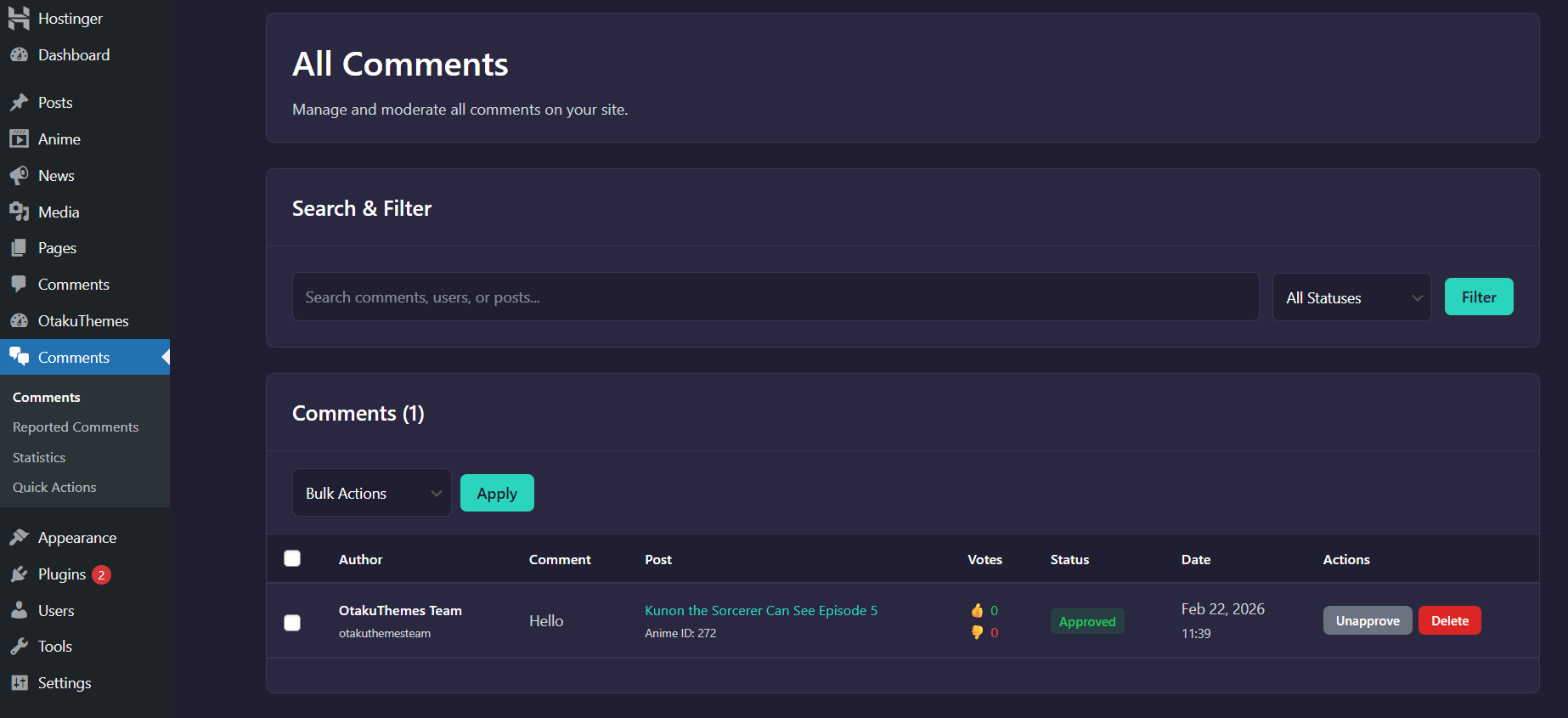Image resolution: width=1568 pixels, height=718 pixels.
Task: Click the otakuthemesteam username text
Action: (x=385, y=633)
